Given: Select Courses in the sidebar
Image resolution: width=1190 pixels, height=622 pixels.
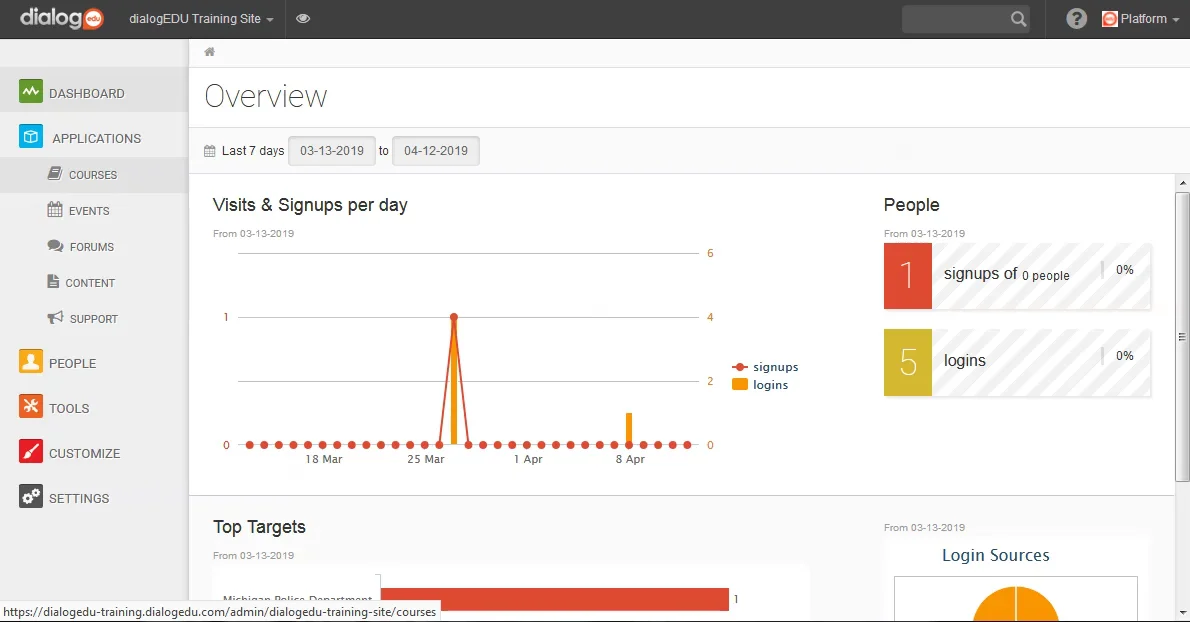Looking at the screenshot, I should (x=94, y=174).
